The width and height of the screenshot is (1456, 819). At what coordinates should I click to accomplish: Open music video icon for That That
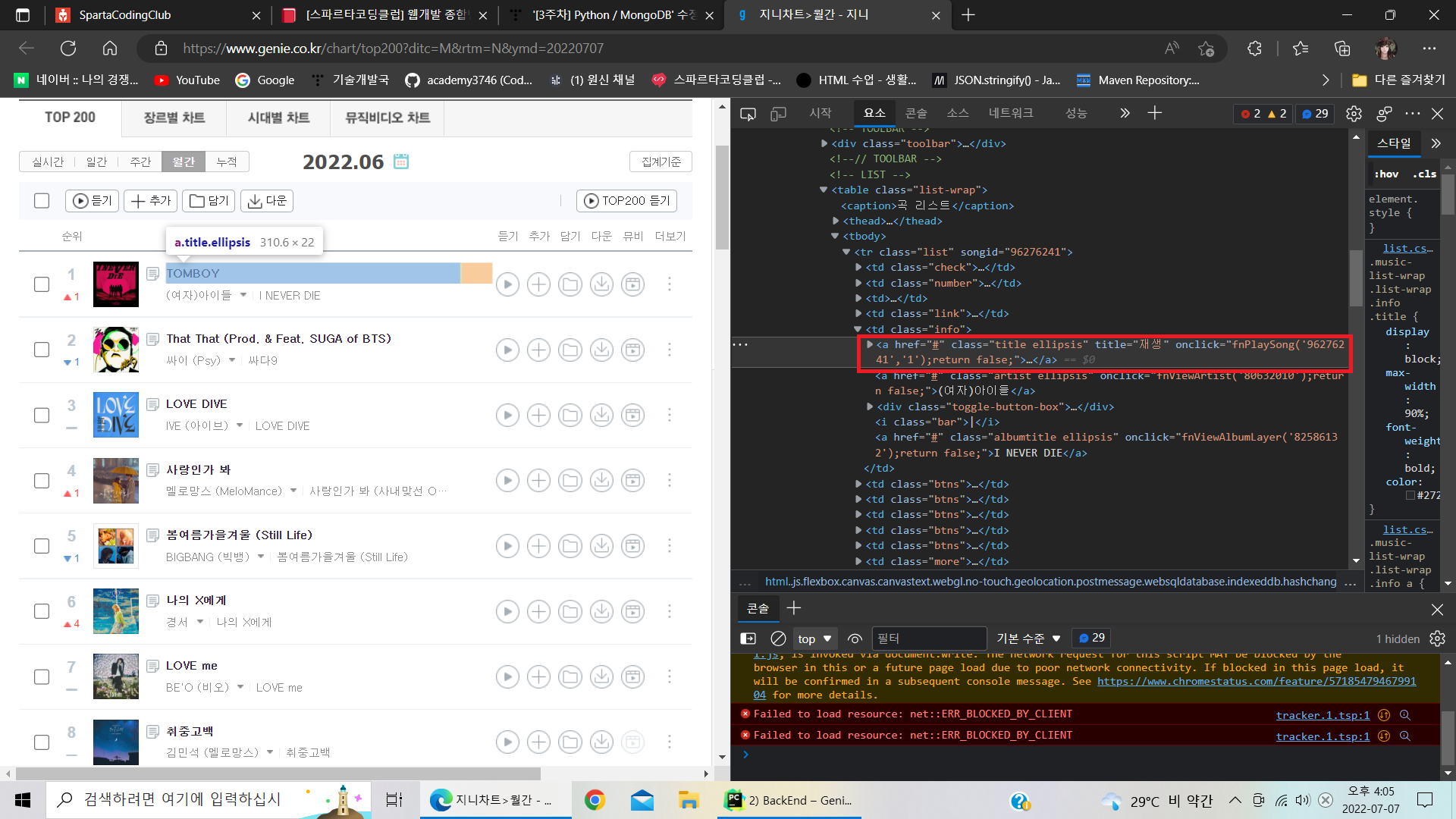[x=632, y=350]
